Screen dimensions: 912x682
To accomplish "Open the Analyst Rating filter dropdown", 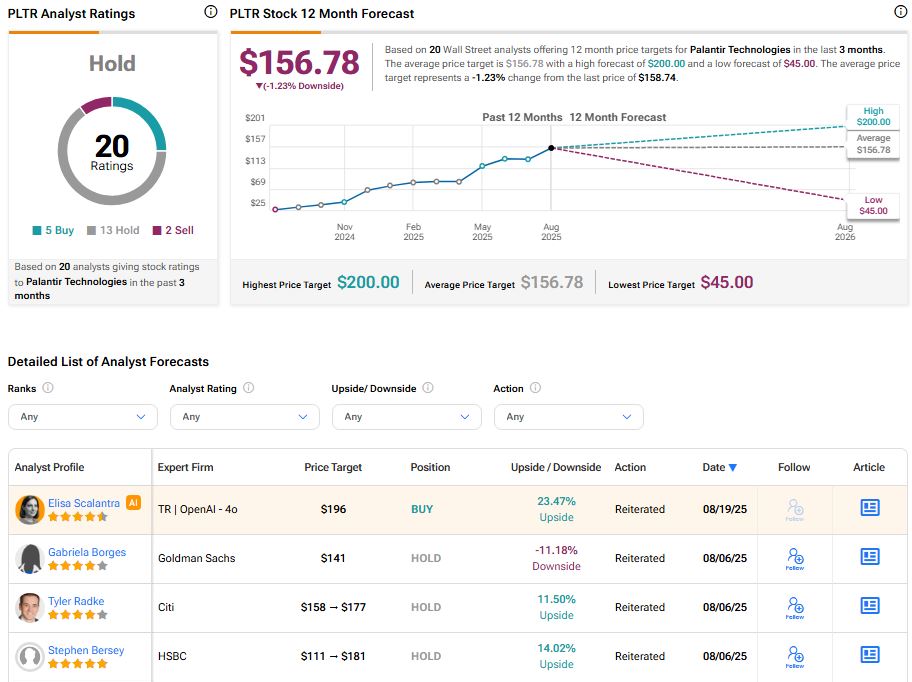I will (x=245, y=417).
